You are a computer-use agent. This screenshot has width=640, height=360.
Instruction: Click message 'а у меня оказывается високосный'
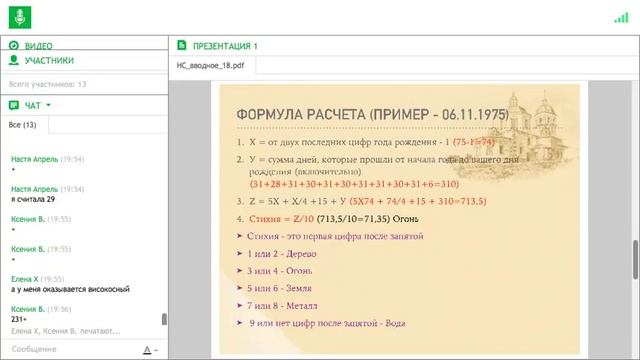pos(70,289)
